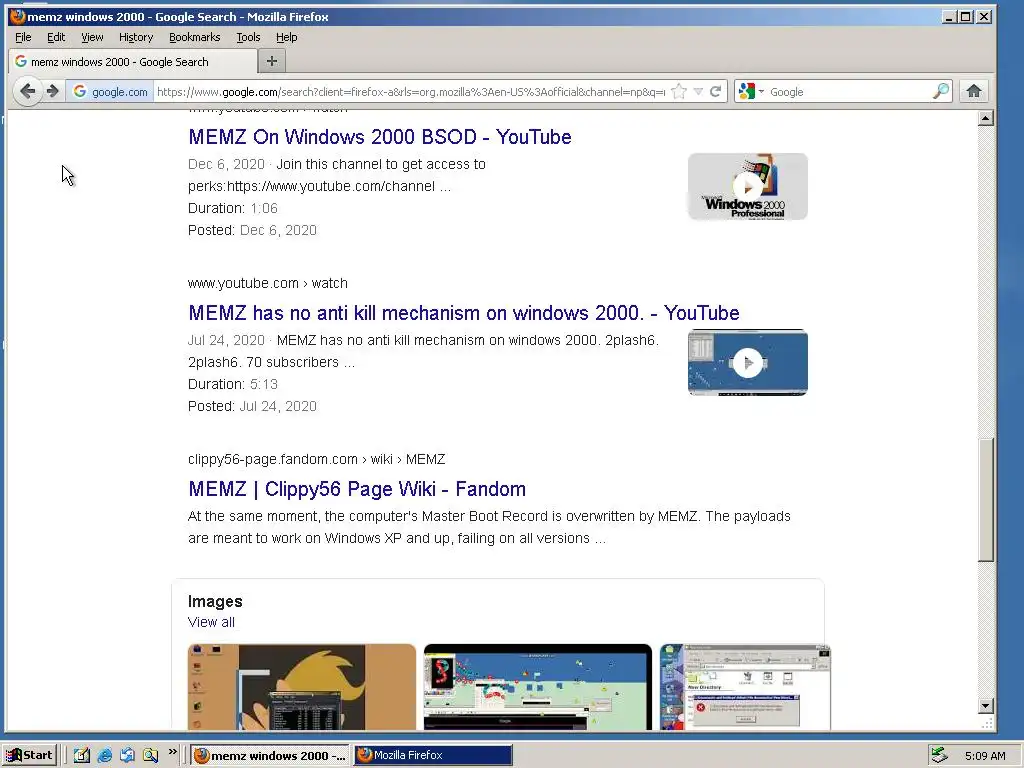
Task: Click the vertical scrollbar thumb
Action: pos(986,500)
